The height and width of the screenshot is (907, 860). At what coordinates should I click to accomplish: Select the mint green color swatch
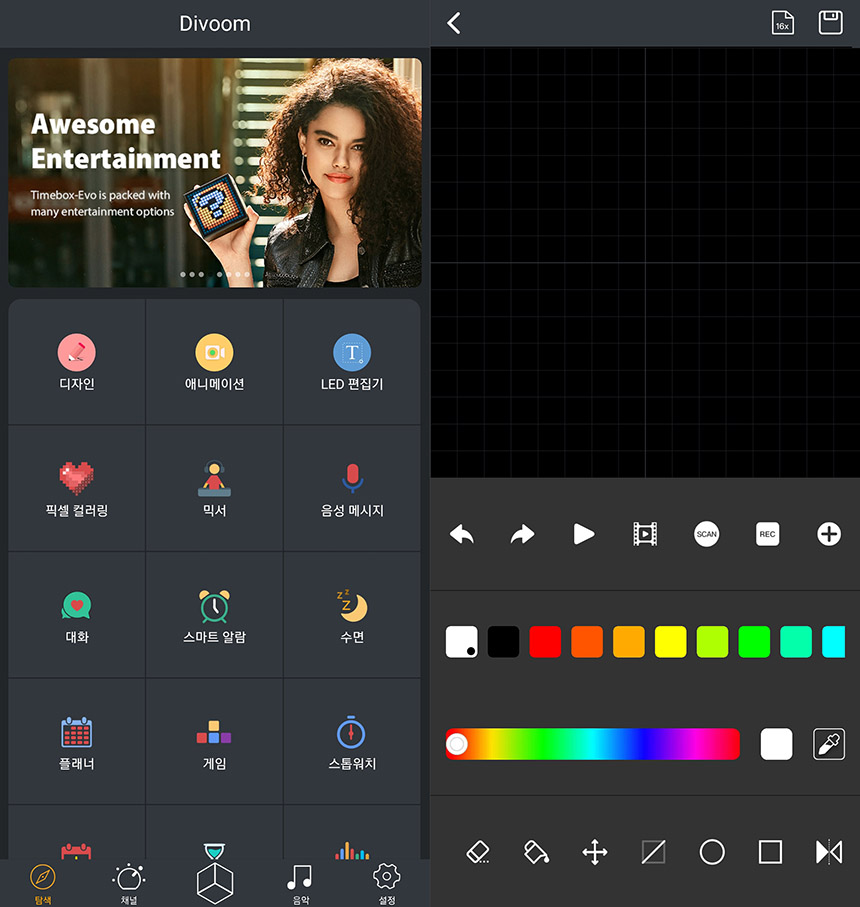tap(796, 641)
